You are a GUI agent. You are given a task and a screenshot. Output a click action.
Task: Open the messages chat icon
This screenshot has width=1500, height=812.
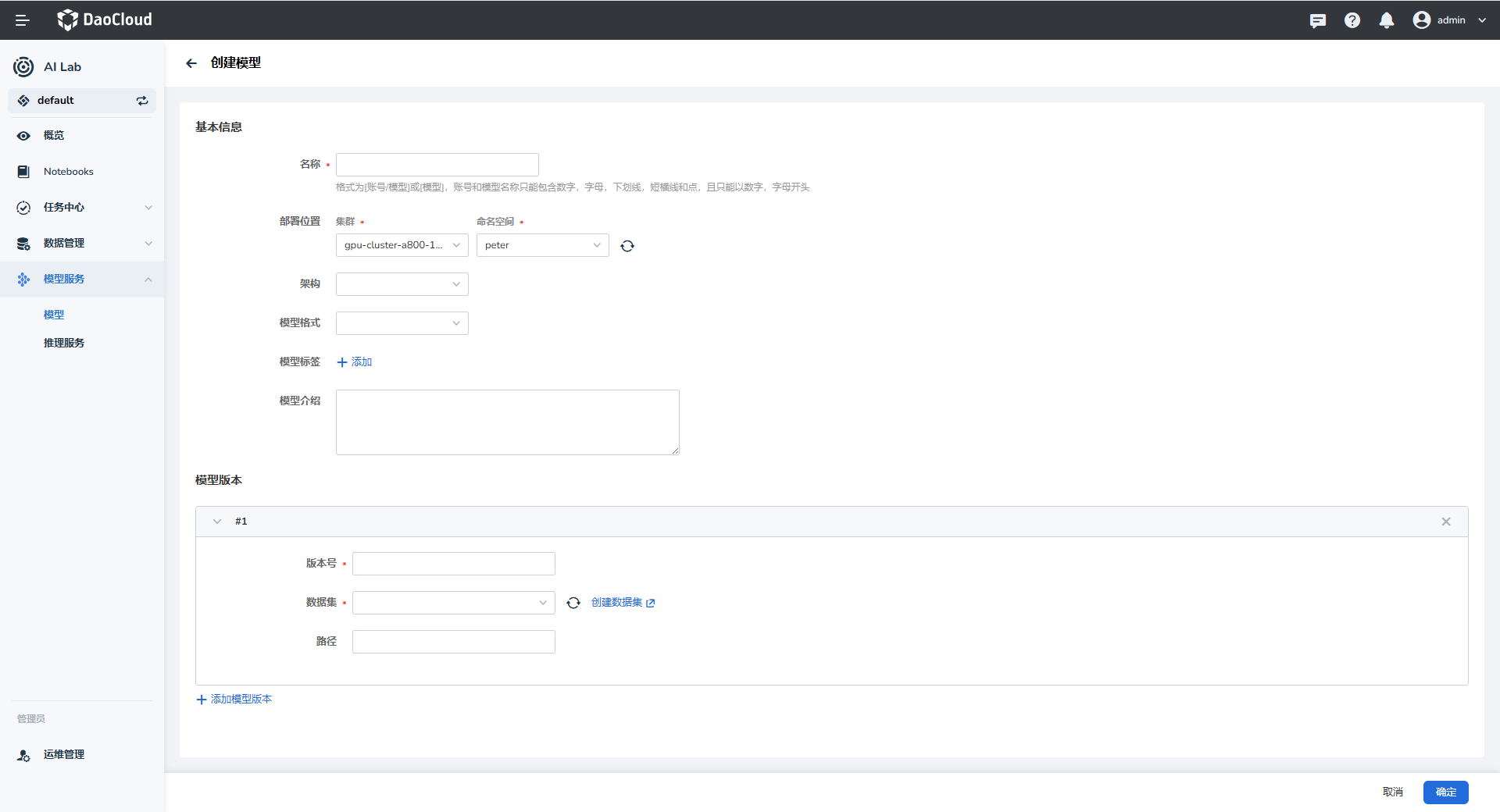(x=1317, y=20)
